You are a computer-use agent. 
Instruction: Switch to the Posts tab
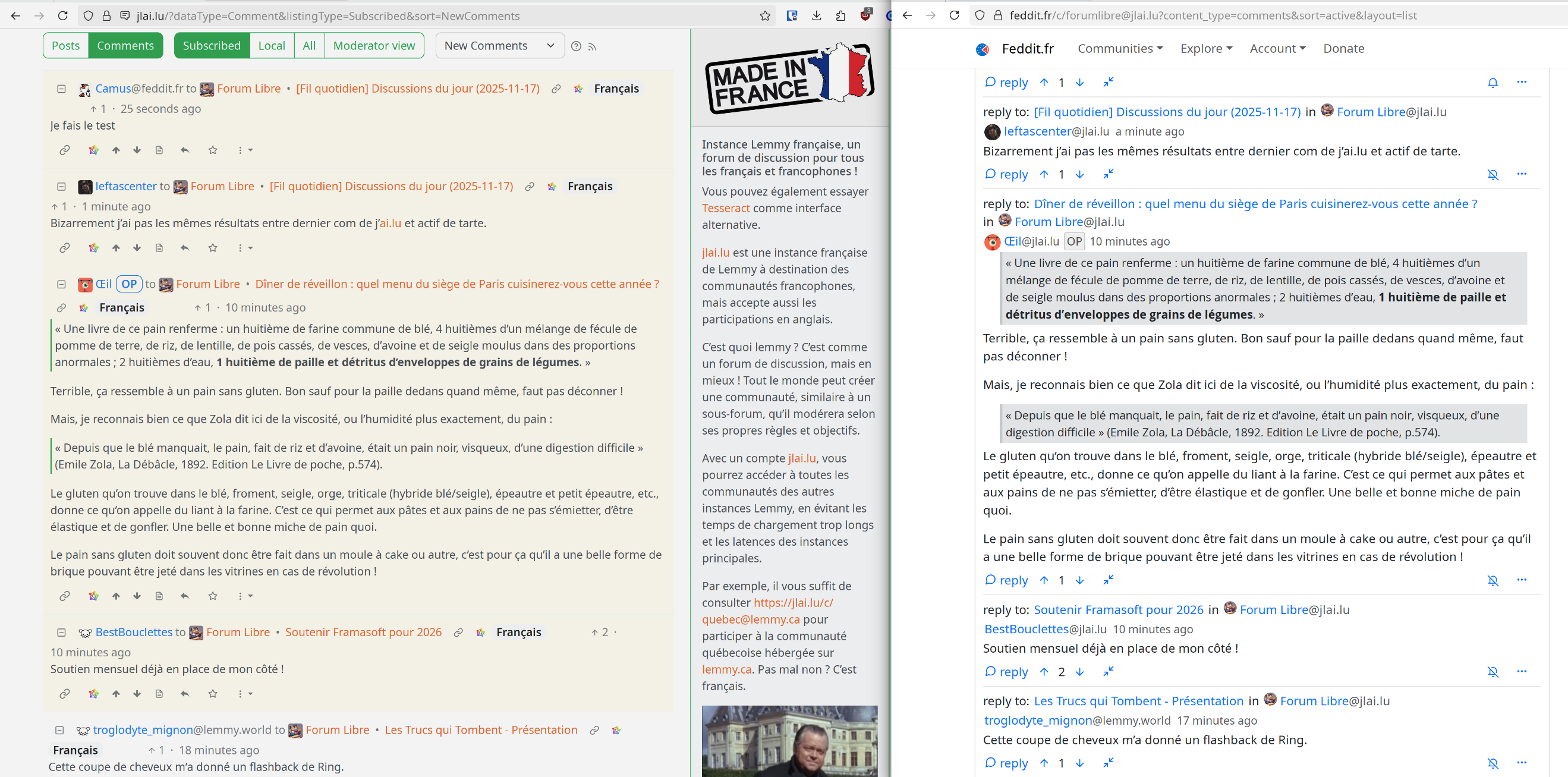click(66, 46)
